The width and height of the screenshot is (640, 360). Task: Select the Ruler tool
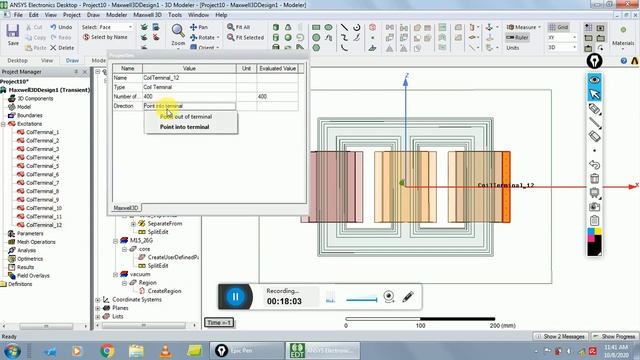pos(517,37)
